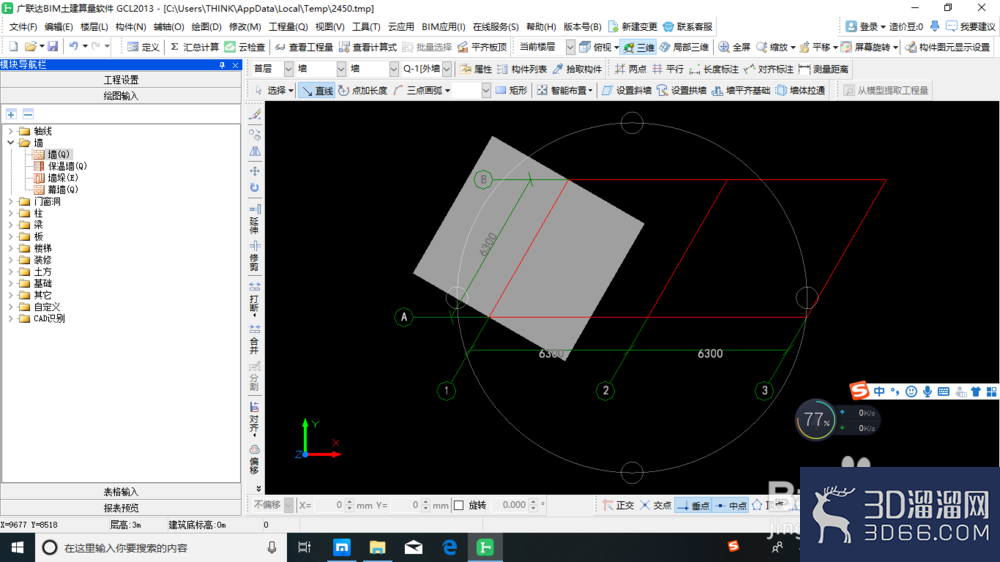Activate 拾取构件 pick component tool
The width and height of the screenshot is (1000, 562).
[577, 69]
